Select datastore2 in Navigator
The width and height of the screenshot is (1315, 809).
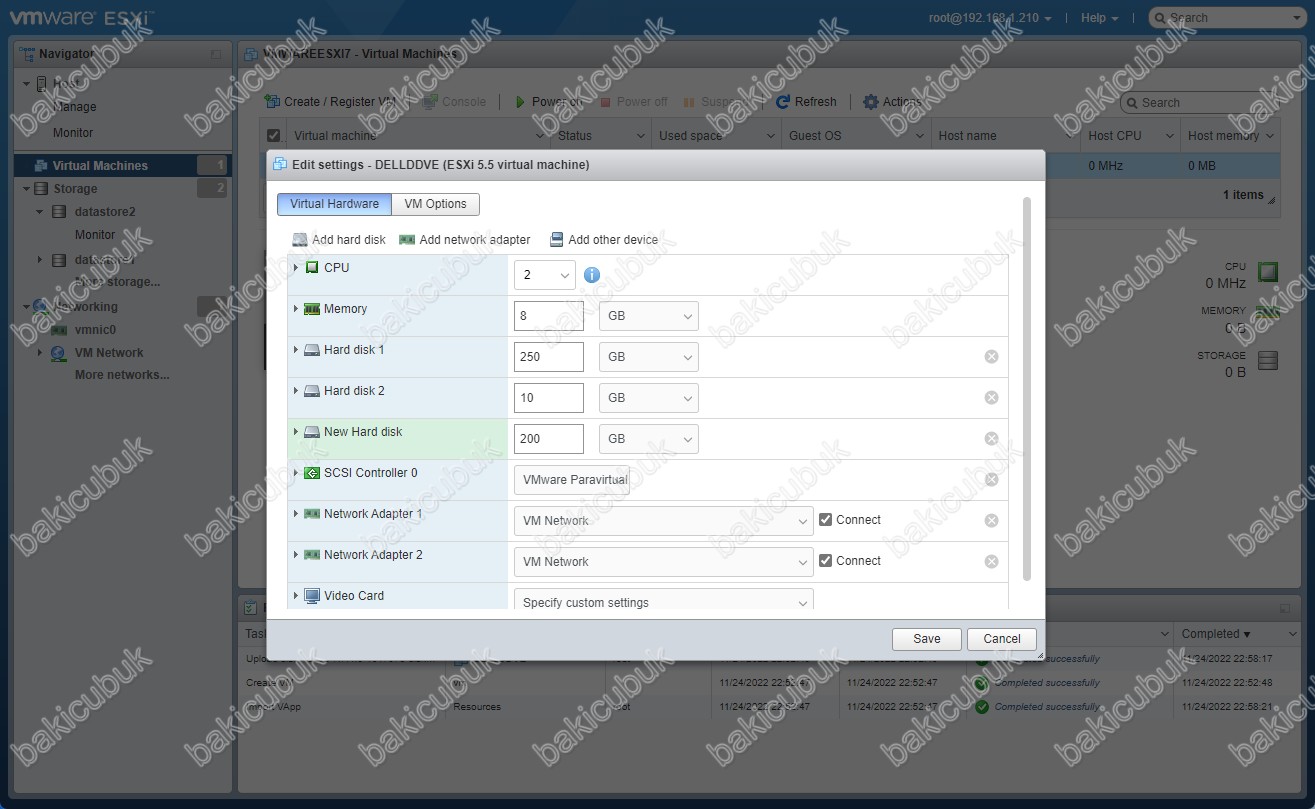click(x=105, y=212)
